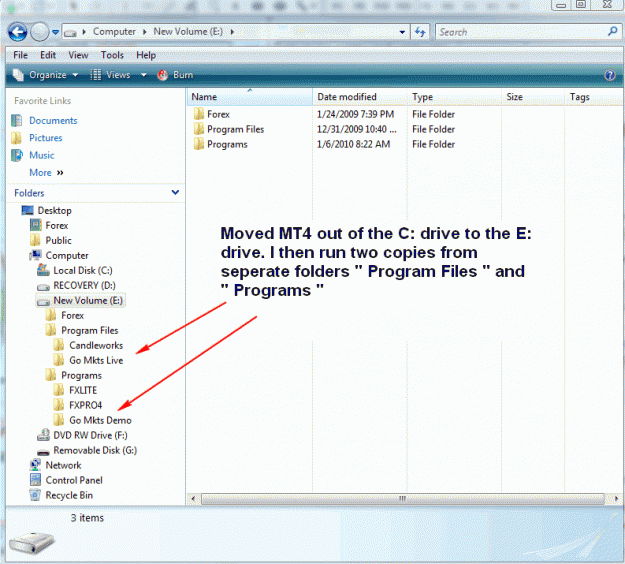Select FXLITE folder in the tree

pos(83,390)
